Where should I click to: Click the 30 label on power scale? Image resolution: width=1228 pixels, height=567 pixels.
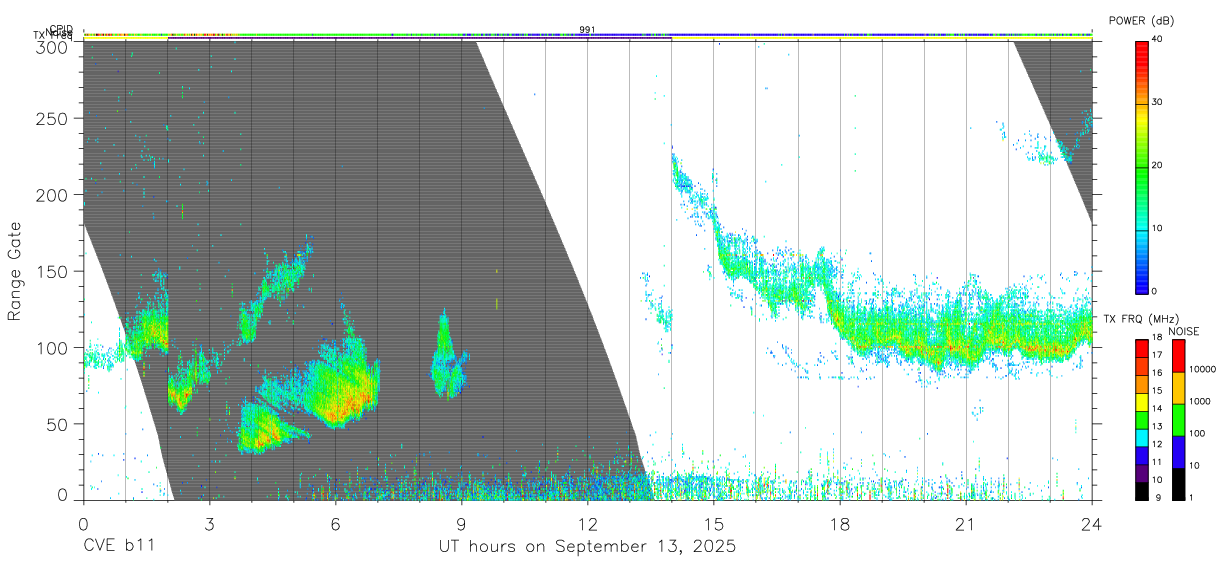tap(1157, 102)
